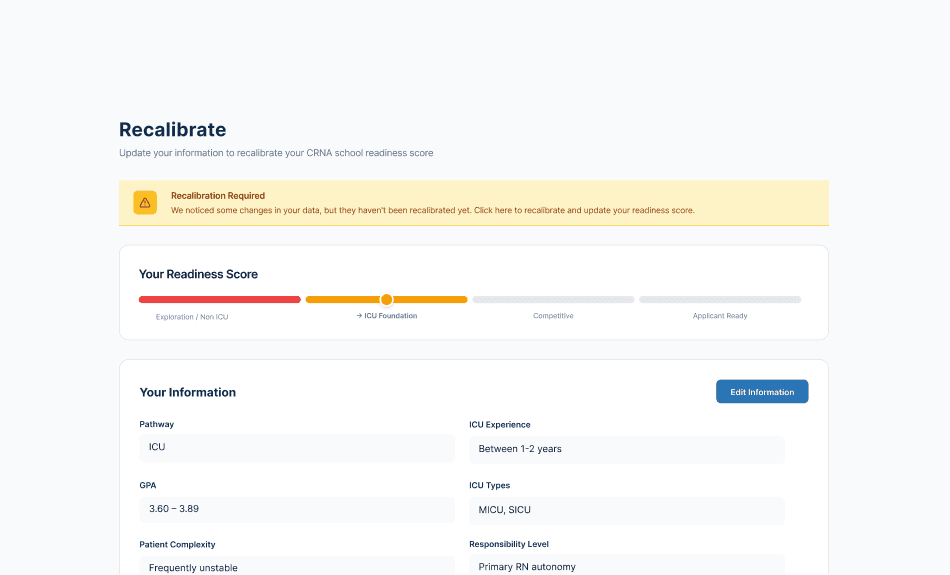Screen dimensions: 950x575
Task: Click the Responsibility Level field 'Primary RN autonomy'
Action: 626,565
